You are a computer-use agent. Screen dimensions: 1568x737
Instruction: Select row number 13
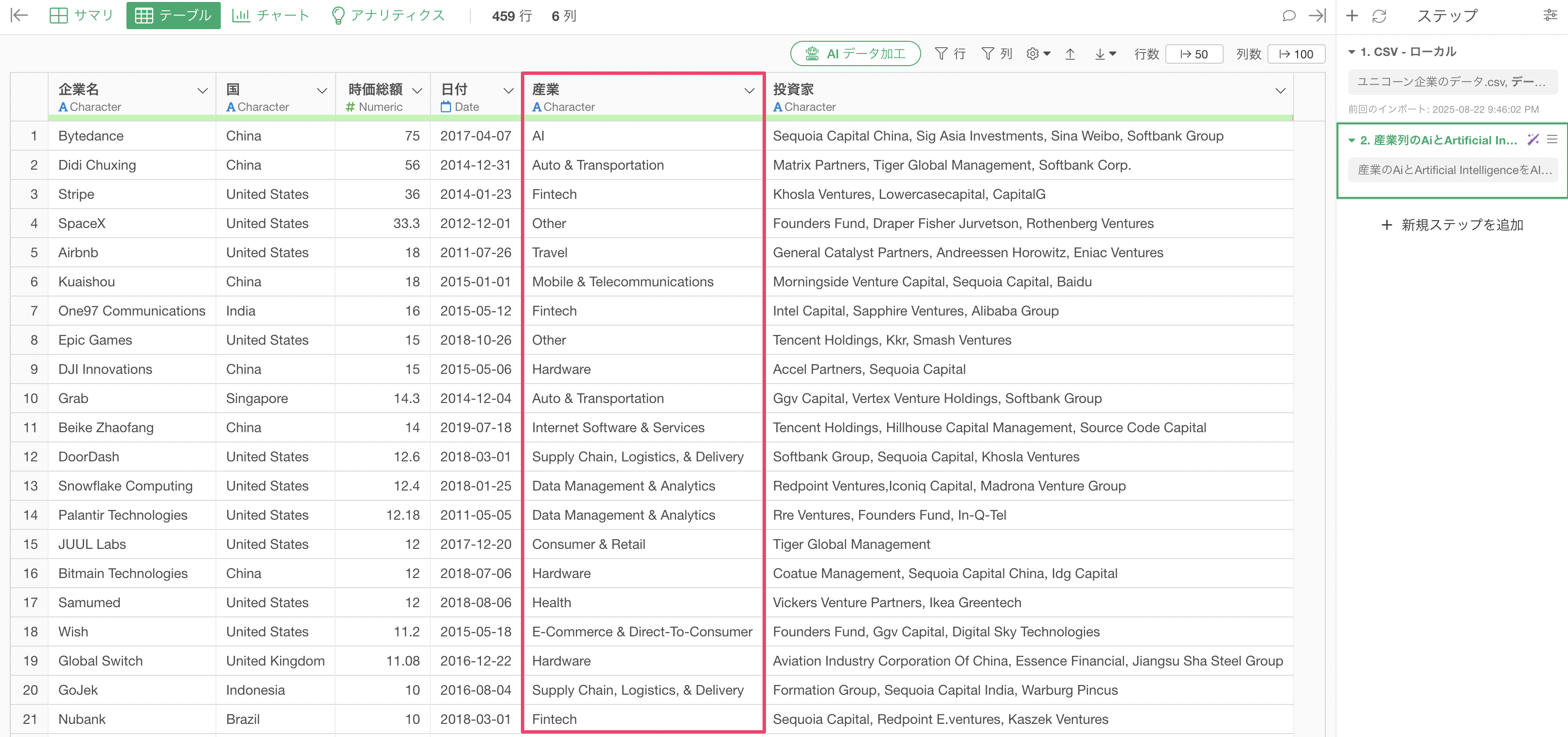coord(30,486)
